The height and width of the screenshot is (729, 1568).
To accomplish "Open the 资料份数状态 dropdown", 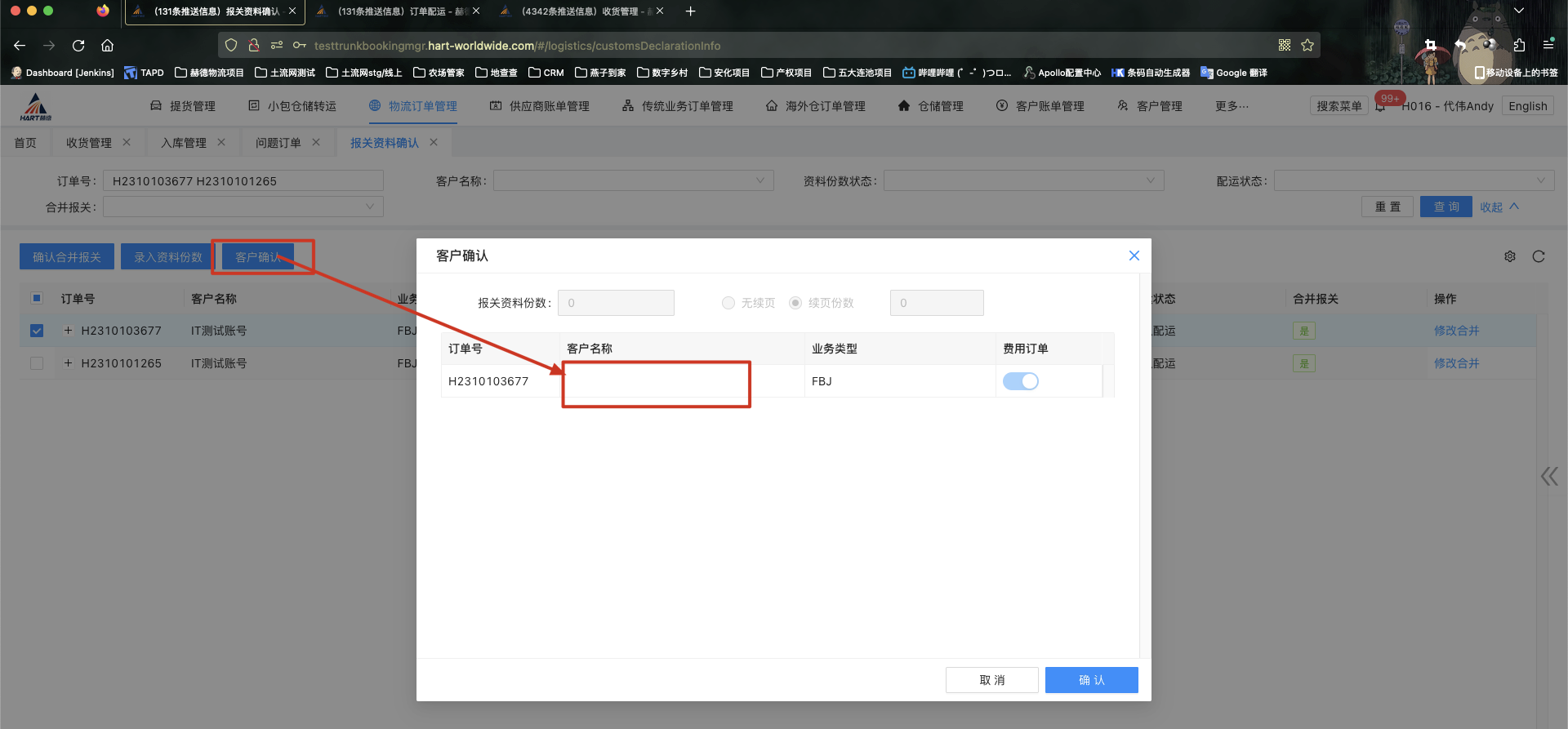I will (1023, 181).
